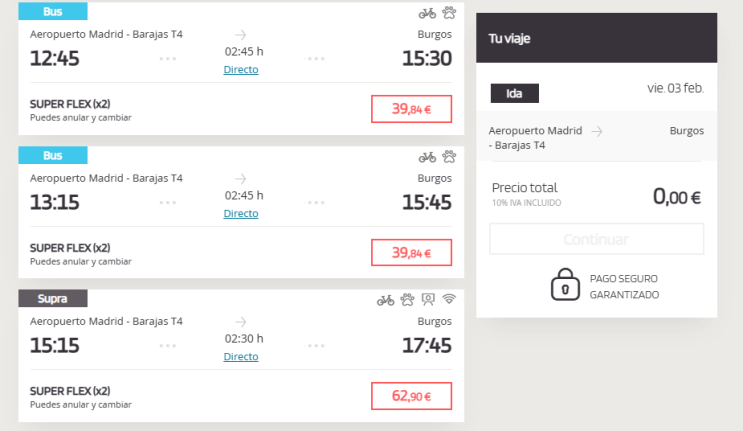Select the 39,84 € fare for the 12:45 departure
This screenshot has width=743, height=431.
pos(411,109)
